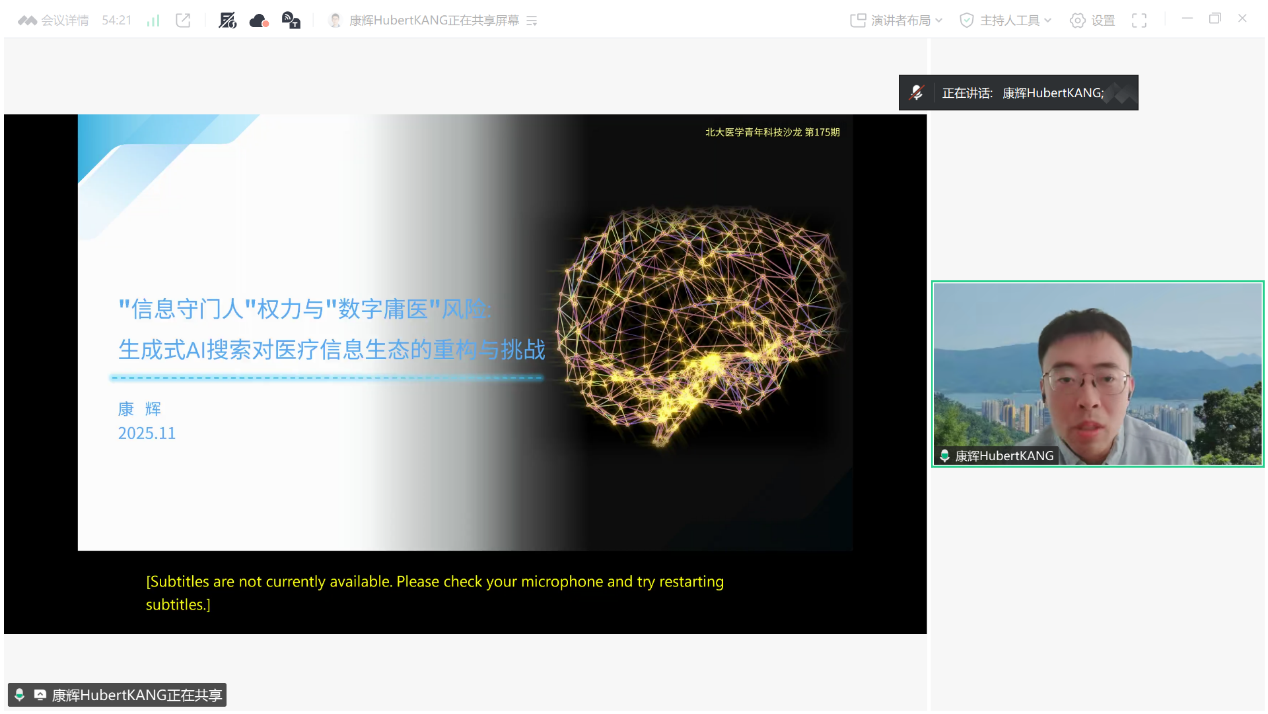Click the live captions translate icon
Image resolution: width=1268 pixels, height=714 pixels.
(291, 20)
